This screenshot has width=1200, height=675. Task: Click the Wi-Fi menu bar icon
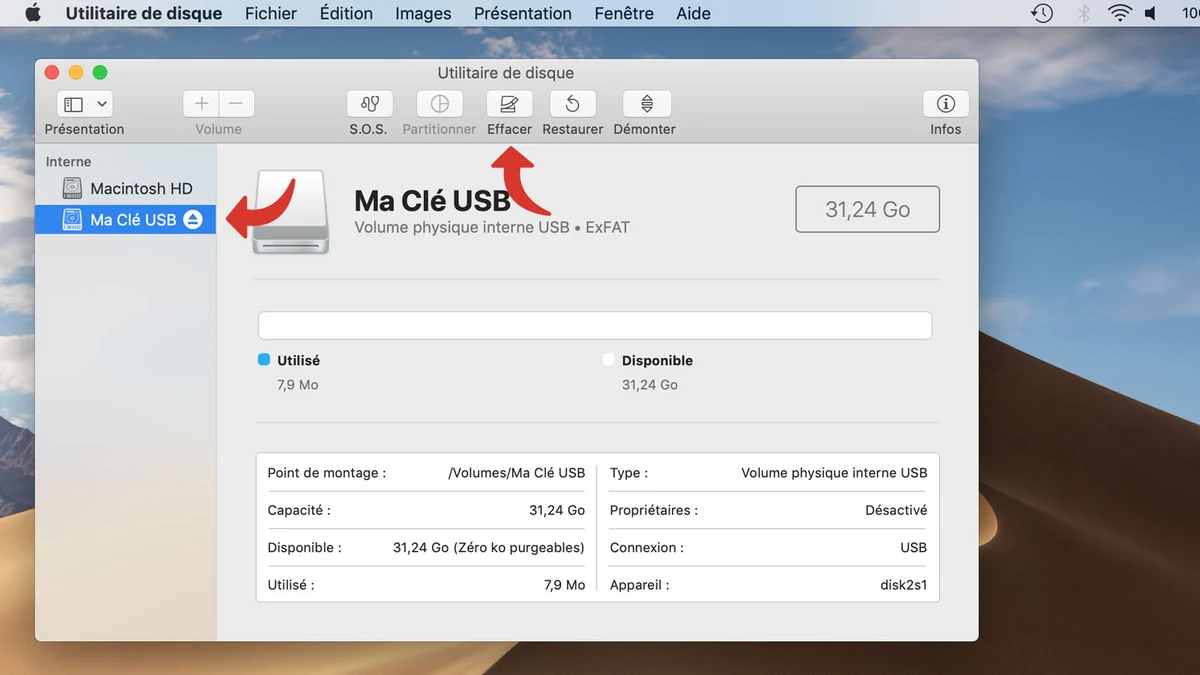pyautogui.click(x=1119, y=13)
